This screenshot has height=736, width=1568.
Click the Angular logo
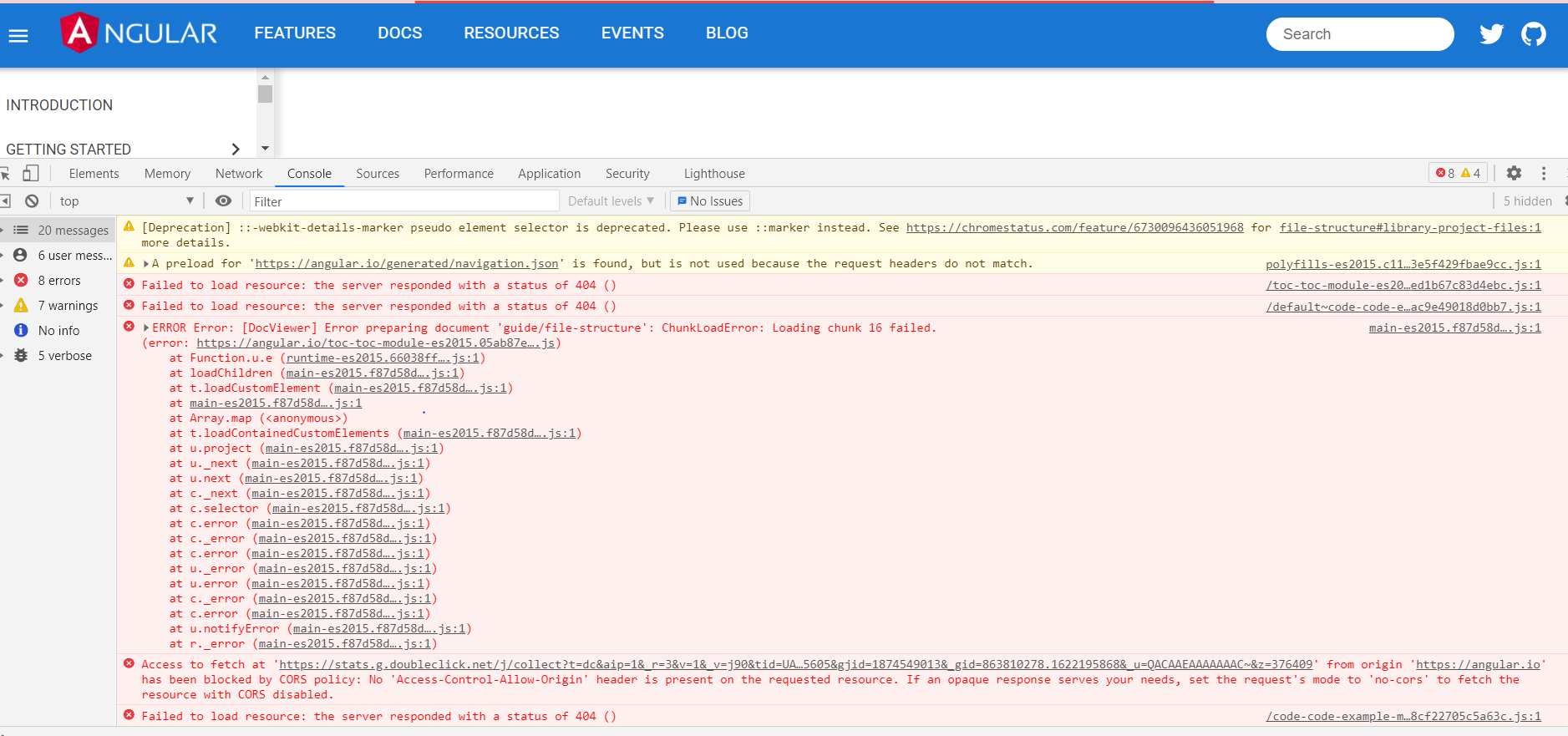pyautogui.click(x=139, y=33)
